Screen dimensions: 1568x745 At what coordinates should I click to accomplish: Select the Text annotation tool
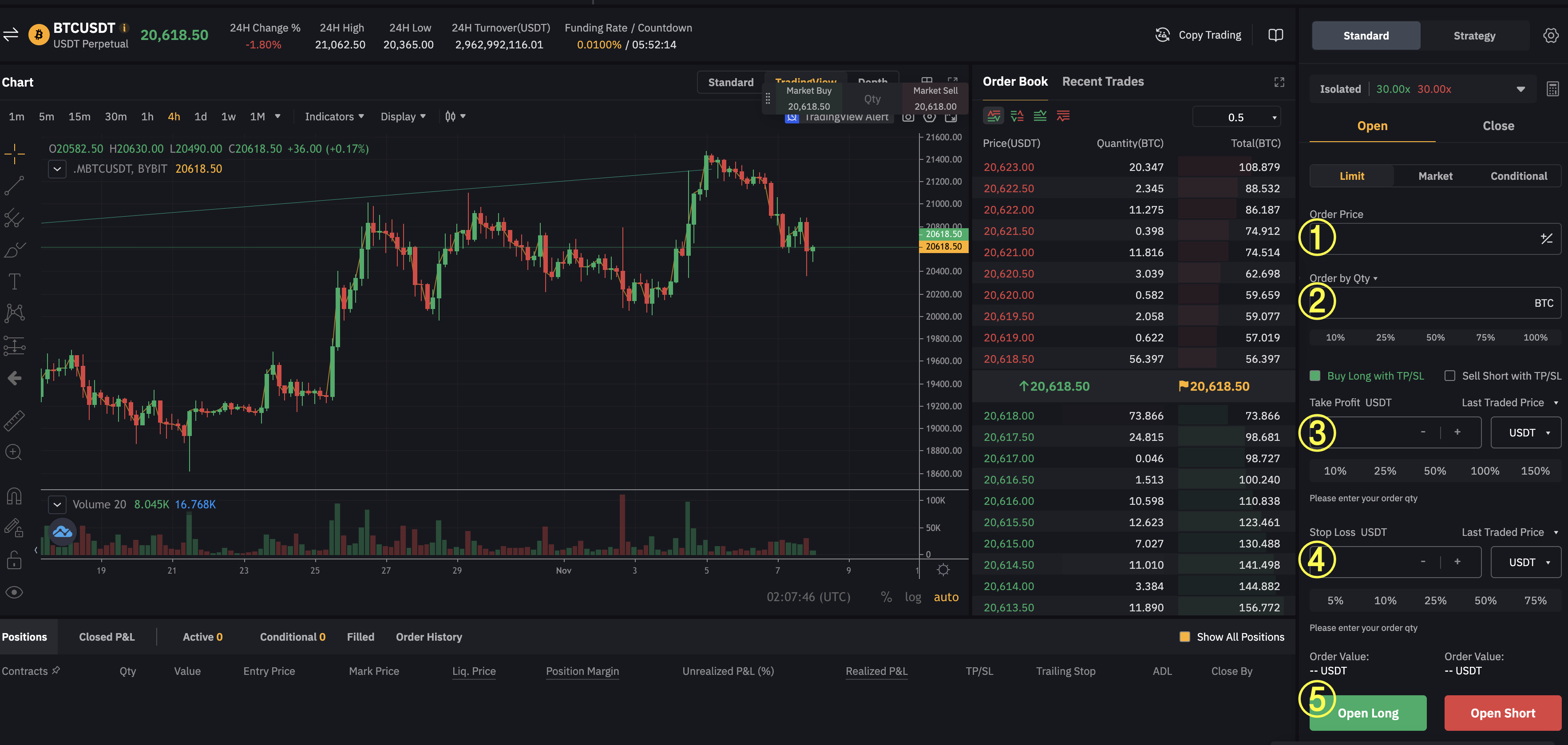pos(14,281)
